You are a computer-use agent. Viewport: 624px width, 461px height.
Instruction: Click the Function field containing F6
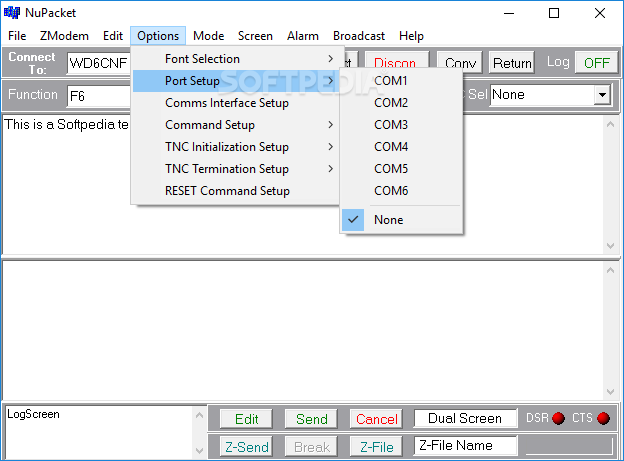click(99, 96)
